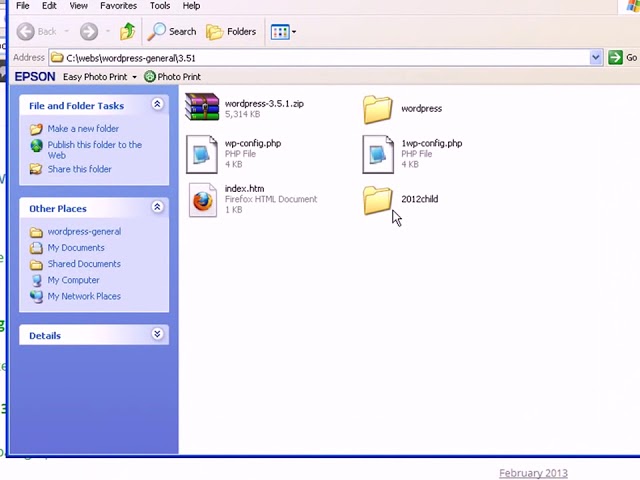Go up one folder level icon

pyautogui.click(x=127, y=31)
